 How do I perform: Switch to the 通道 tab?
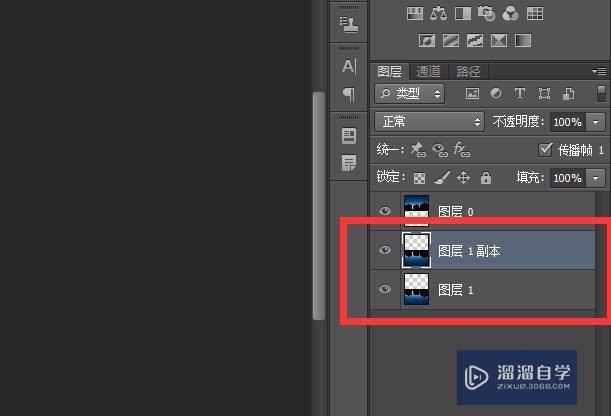428,72
